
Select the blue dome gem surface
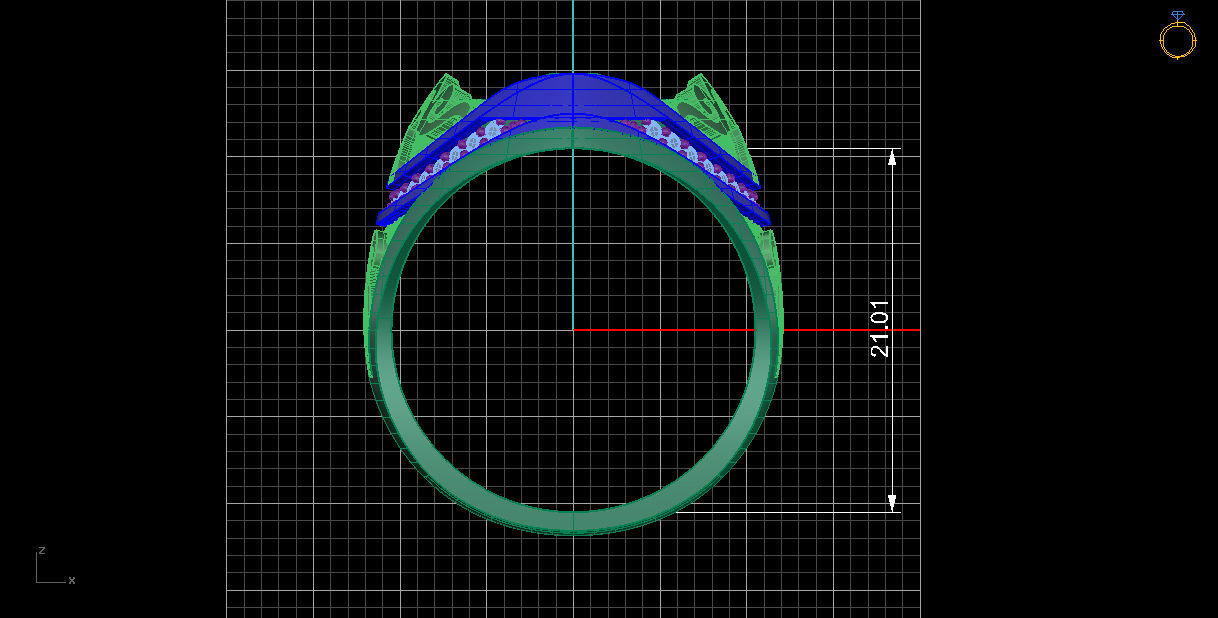[572, 97]
